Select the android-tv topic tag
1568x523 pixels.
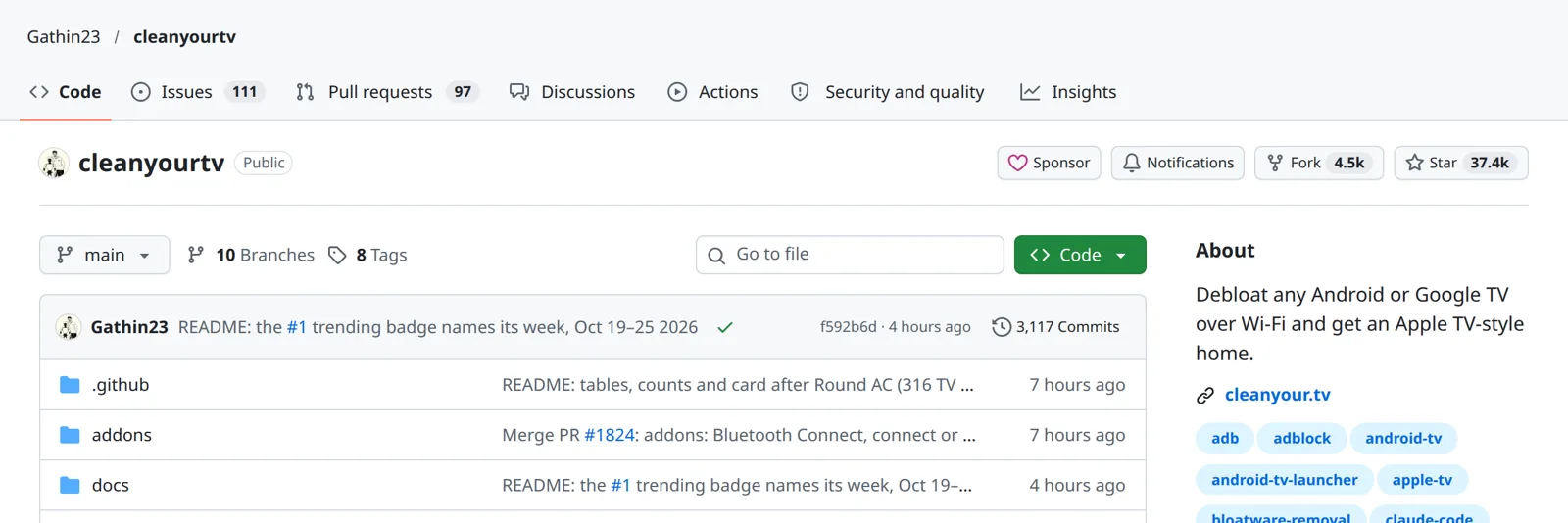[x=1403, y=438]
